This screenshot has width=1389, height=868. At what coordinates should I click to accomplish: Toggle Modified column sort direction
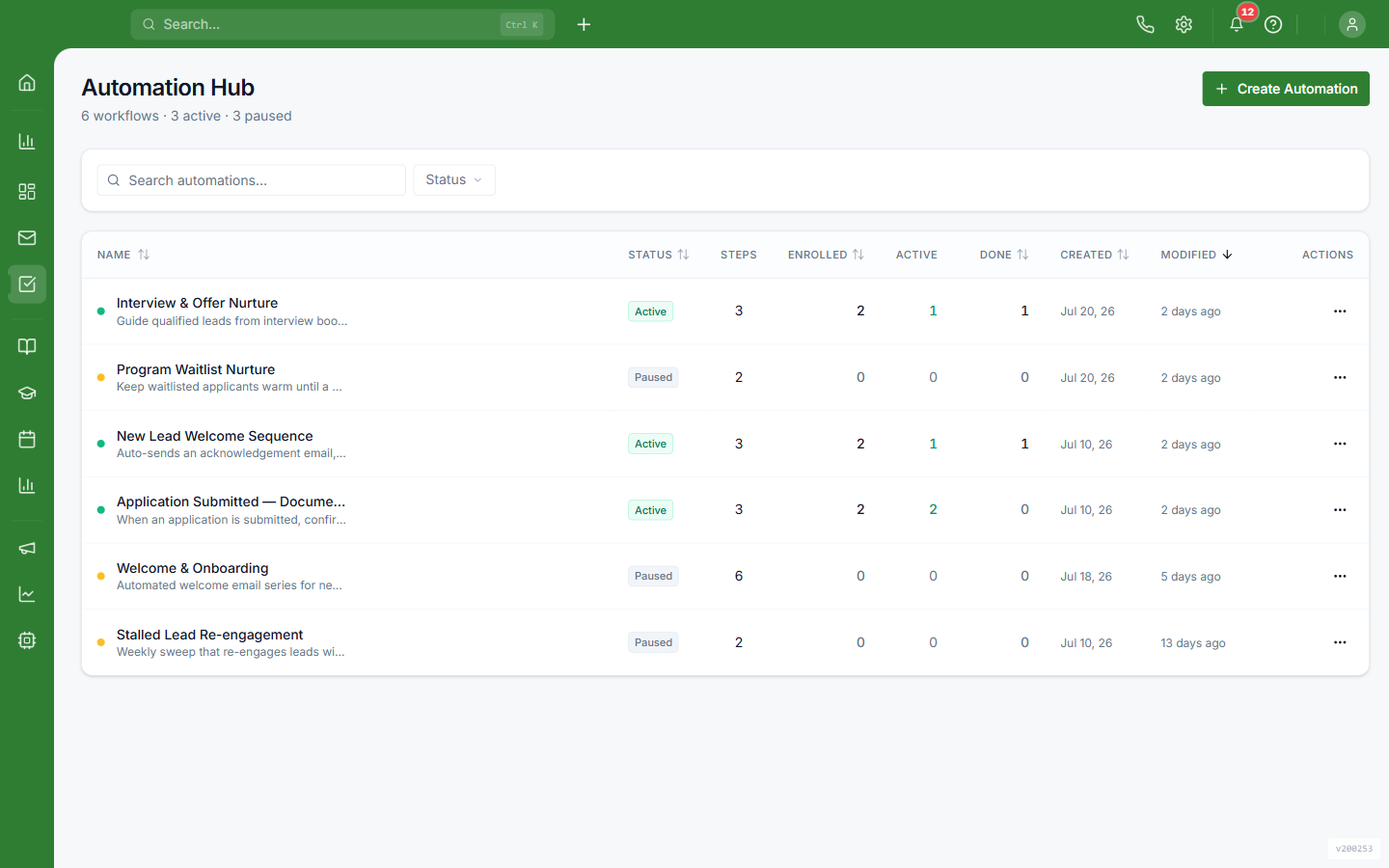[x=1196, y=255]
